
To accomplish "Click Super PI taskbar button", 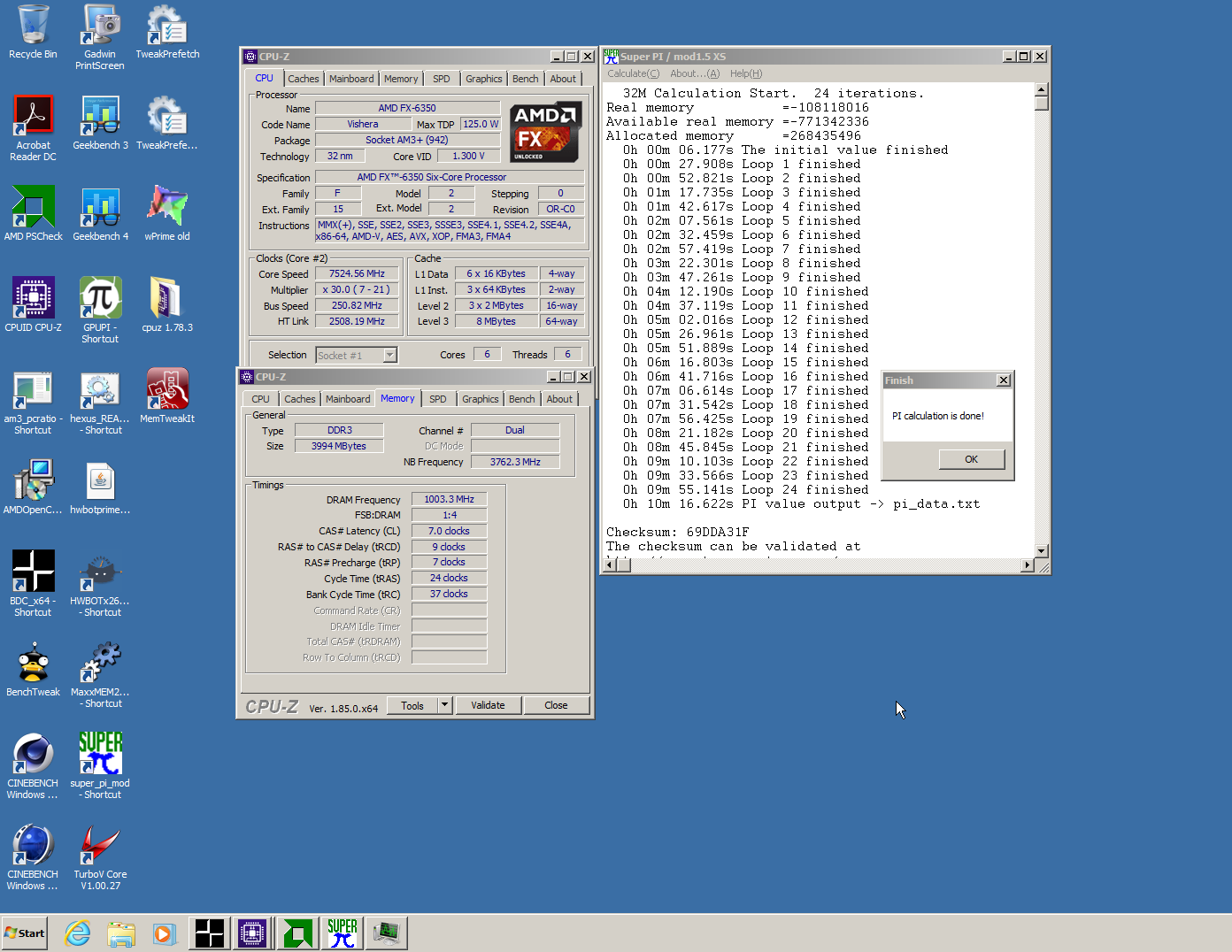I will [x=342, y=933].
